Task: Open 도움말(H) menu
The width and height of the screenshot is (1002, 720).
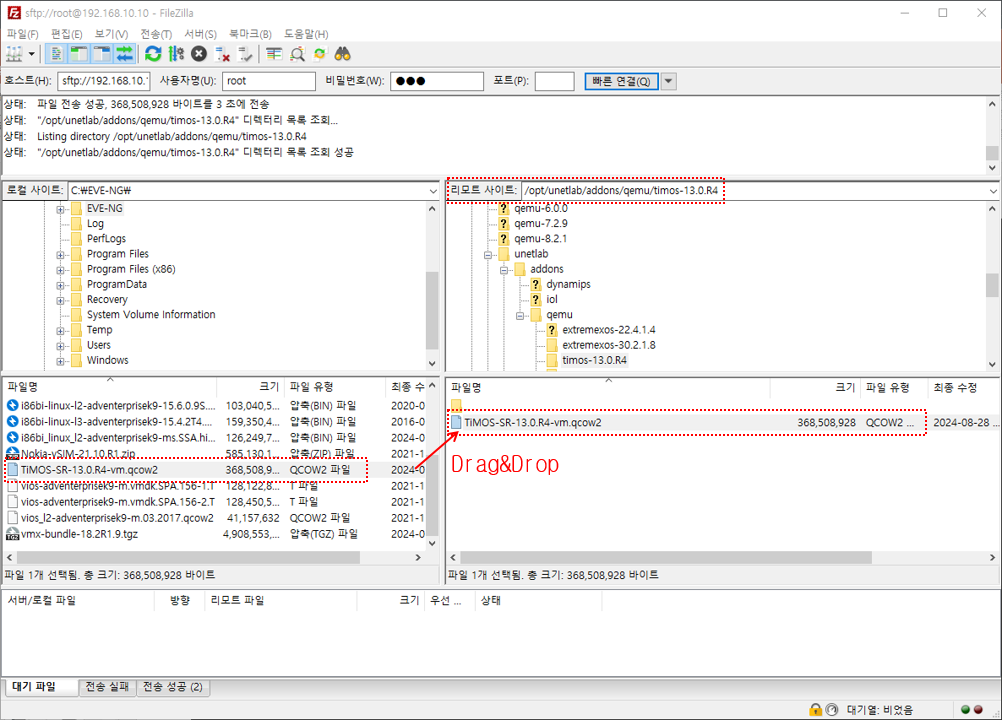Action: point(306,34)
